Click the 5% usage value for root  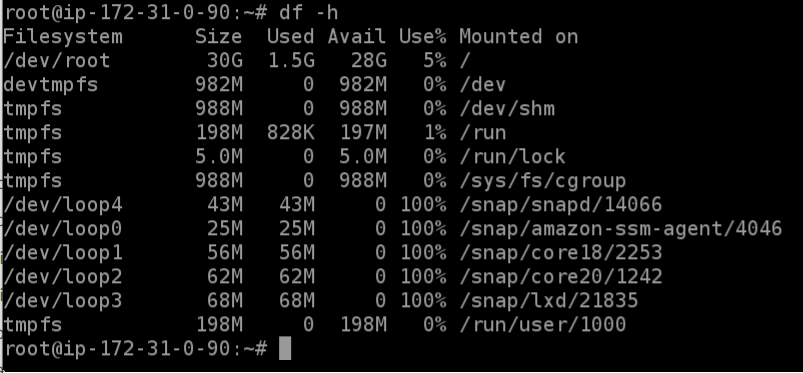click(434, 60)
